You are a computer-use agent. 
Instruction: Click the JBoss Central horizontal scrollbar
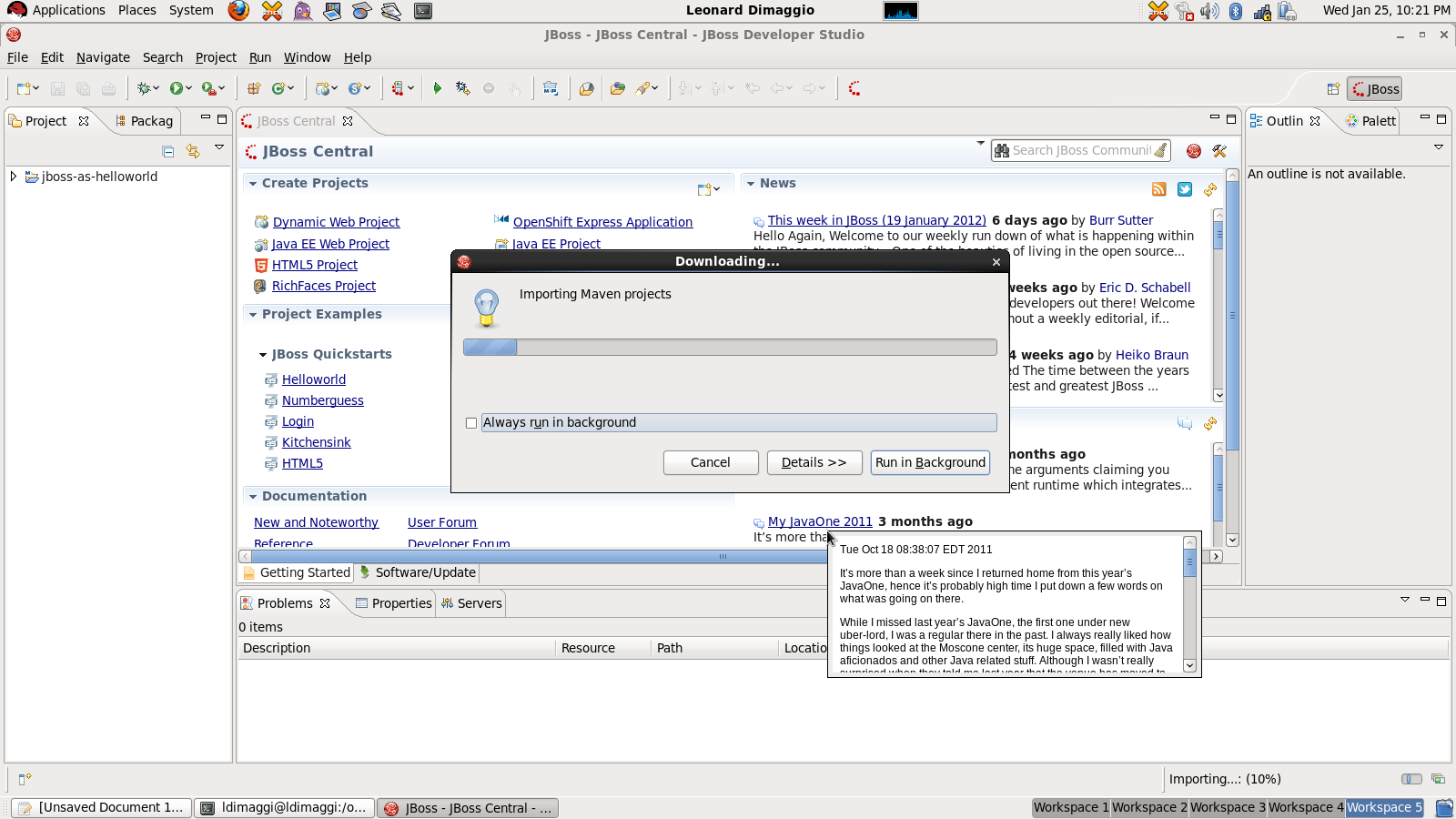click(x=723, y=556)
